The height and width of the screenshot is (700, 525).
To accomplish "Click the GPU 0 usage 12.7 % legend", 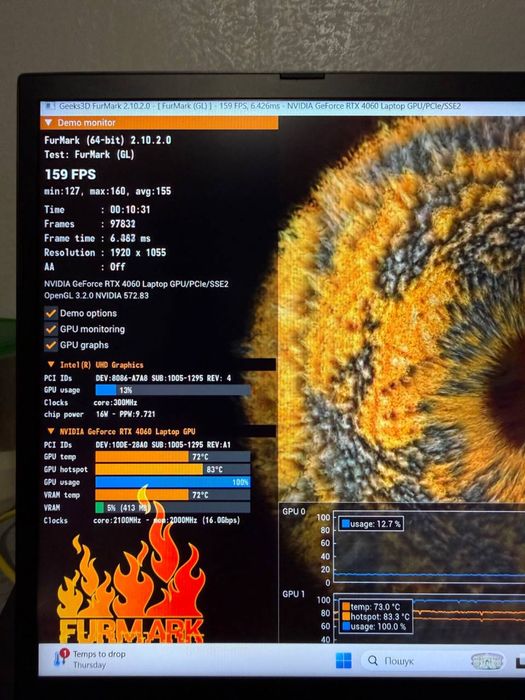I will tap(371, 524).
